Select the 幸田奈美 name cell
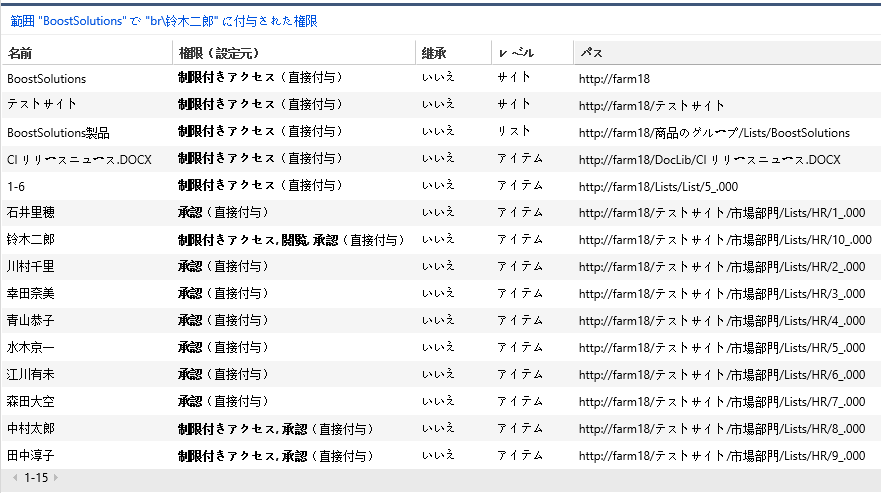This screenshot has width=881, height=493. [31, 293]
